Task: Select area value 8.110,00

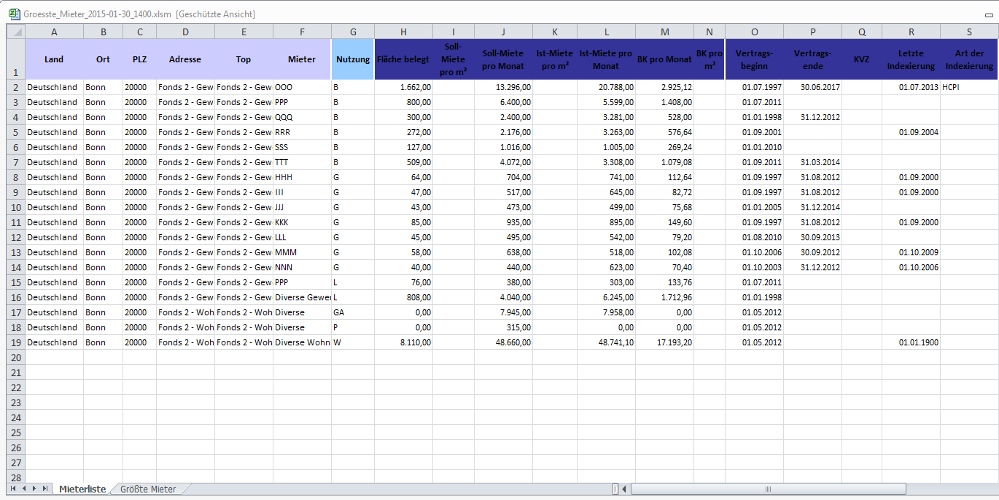Action: click(403, 342)
